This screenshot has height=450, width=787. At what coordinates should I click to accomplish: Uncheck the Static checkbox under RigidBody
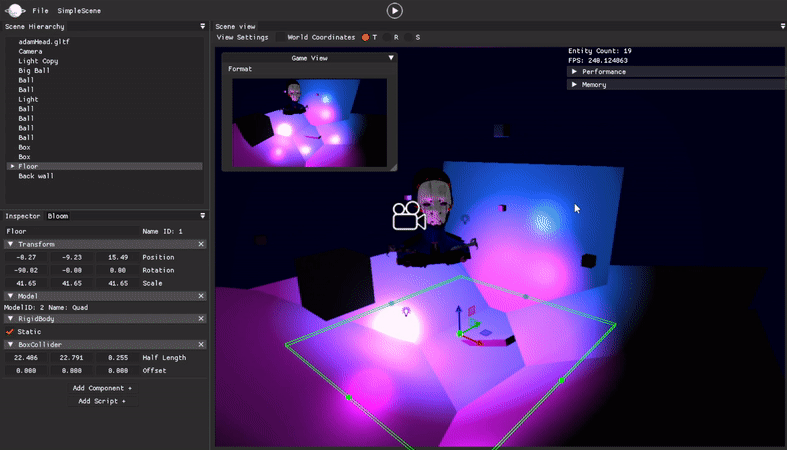point(11,332)
